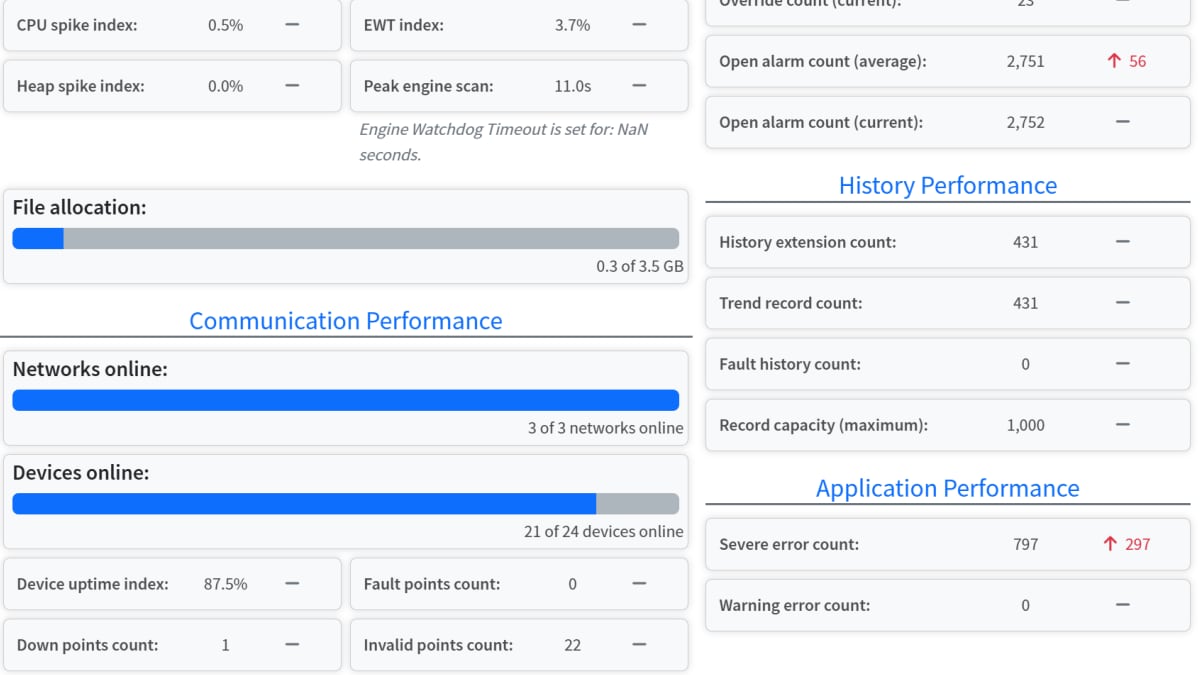This screenshot has width=1200, height=675.
Task: Open the History Performance section heading
Action: [947, 185]
